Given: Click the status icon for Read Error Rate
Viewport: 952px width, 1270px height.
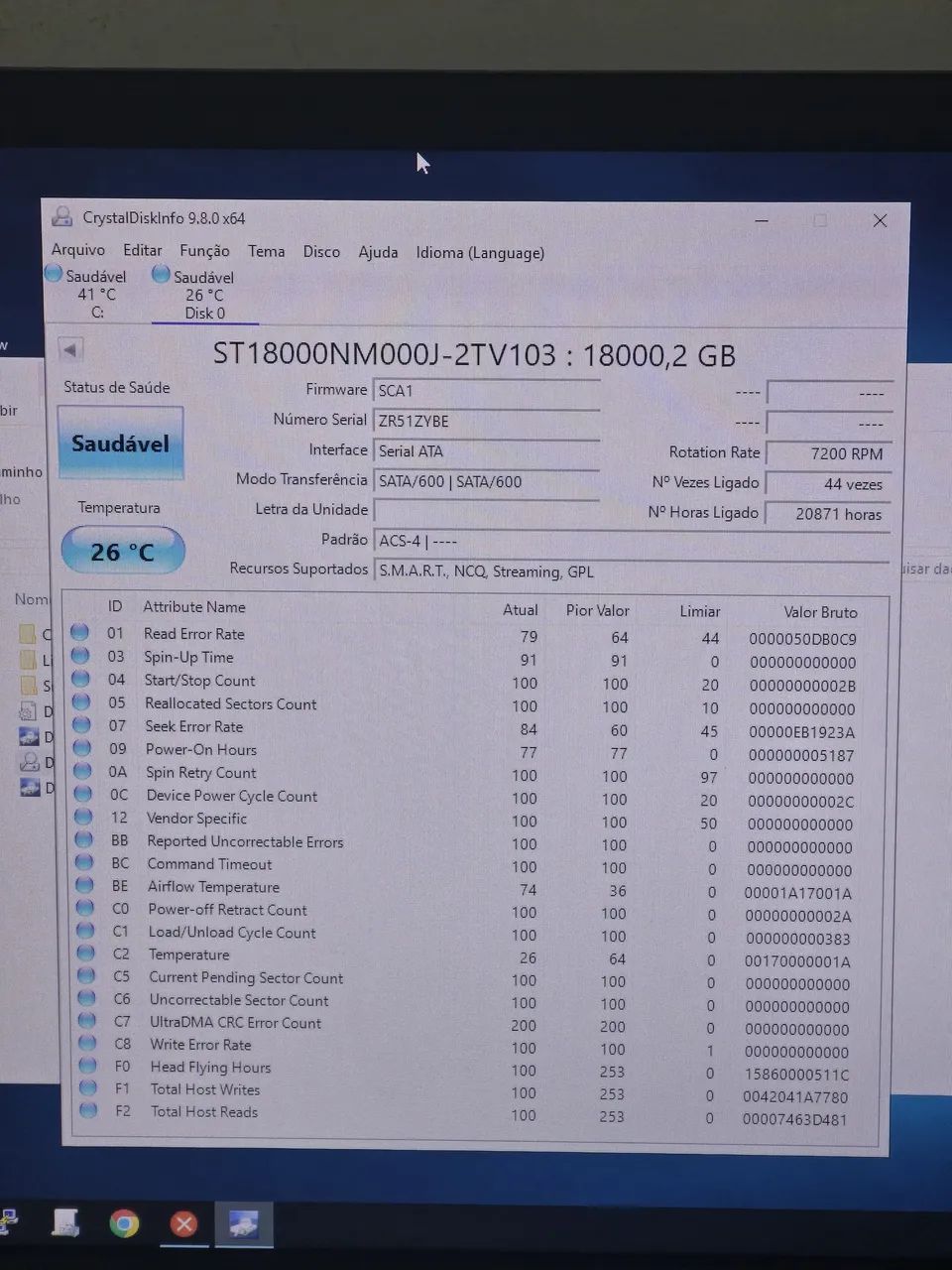Looking at the screenshot, I should (80, 632).
